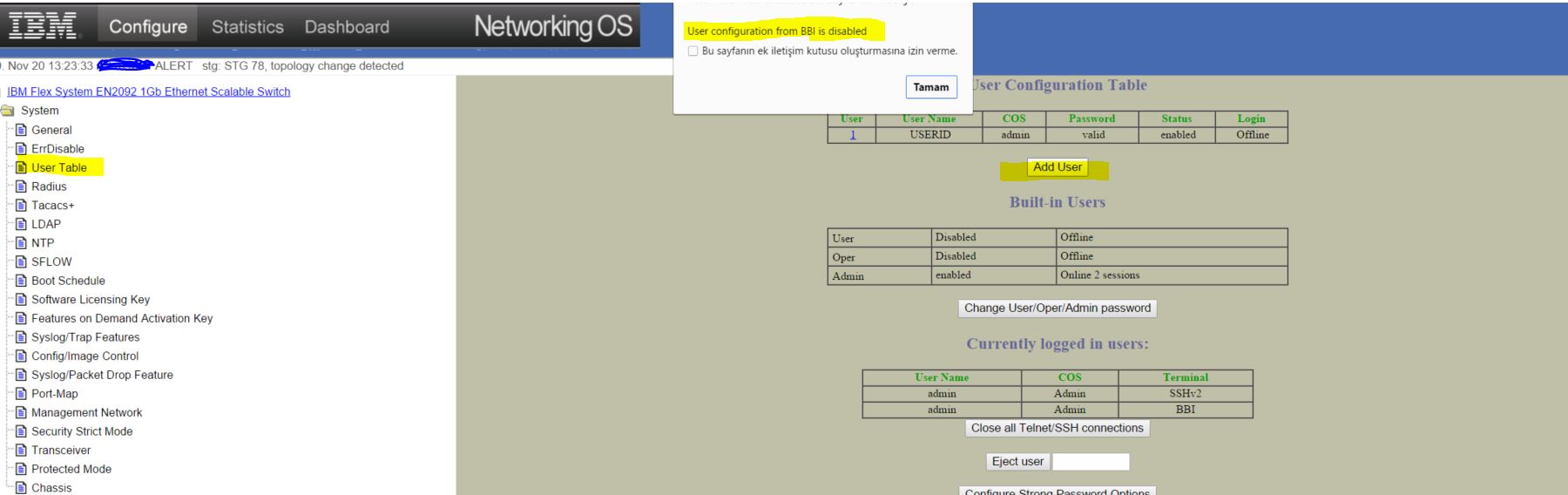Screen dimensions: 1568x495
Task: Open Port-Map in the tree
Action: (x=55, y=394)
